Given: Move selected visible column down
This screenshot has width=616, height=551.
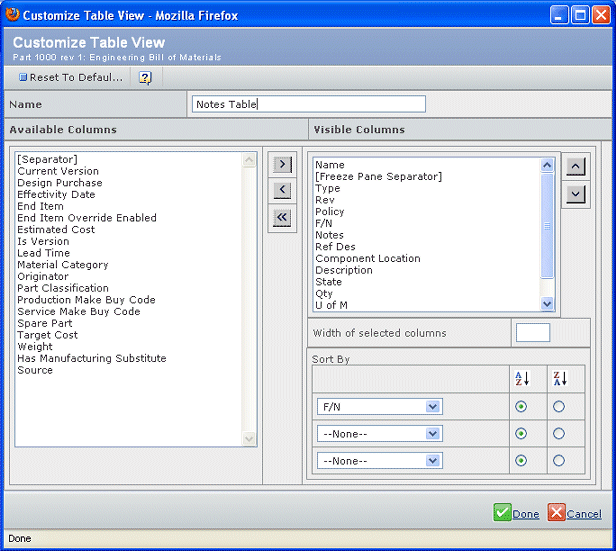Looking at the screenshot, I should point(575,194).
